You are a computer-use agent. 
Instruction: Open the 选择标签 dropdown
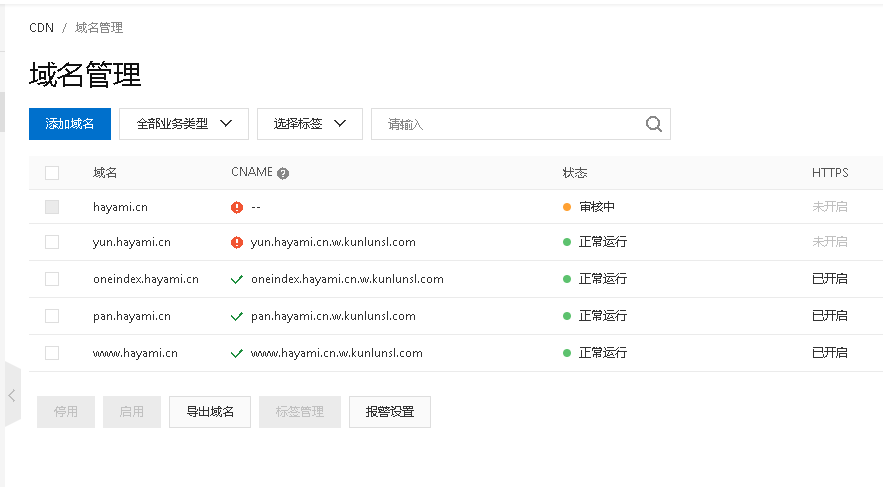tap(310, 124)
